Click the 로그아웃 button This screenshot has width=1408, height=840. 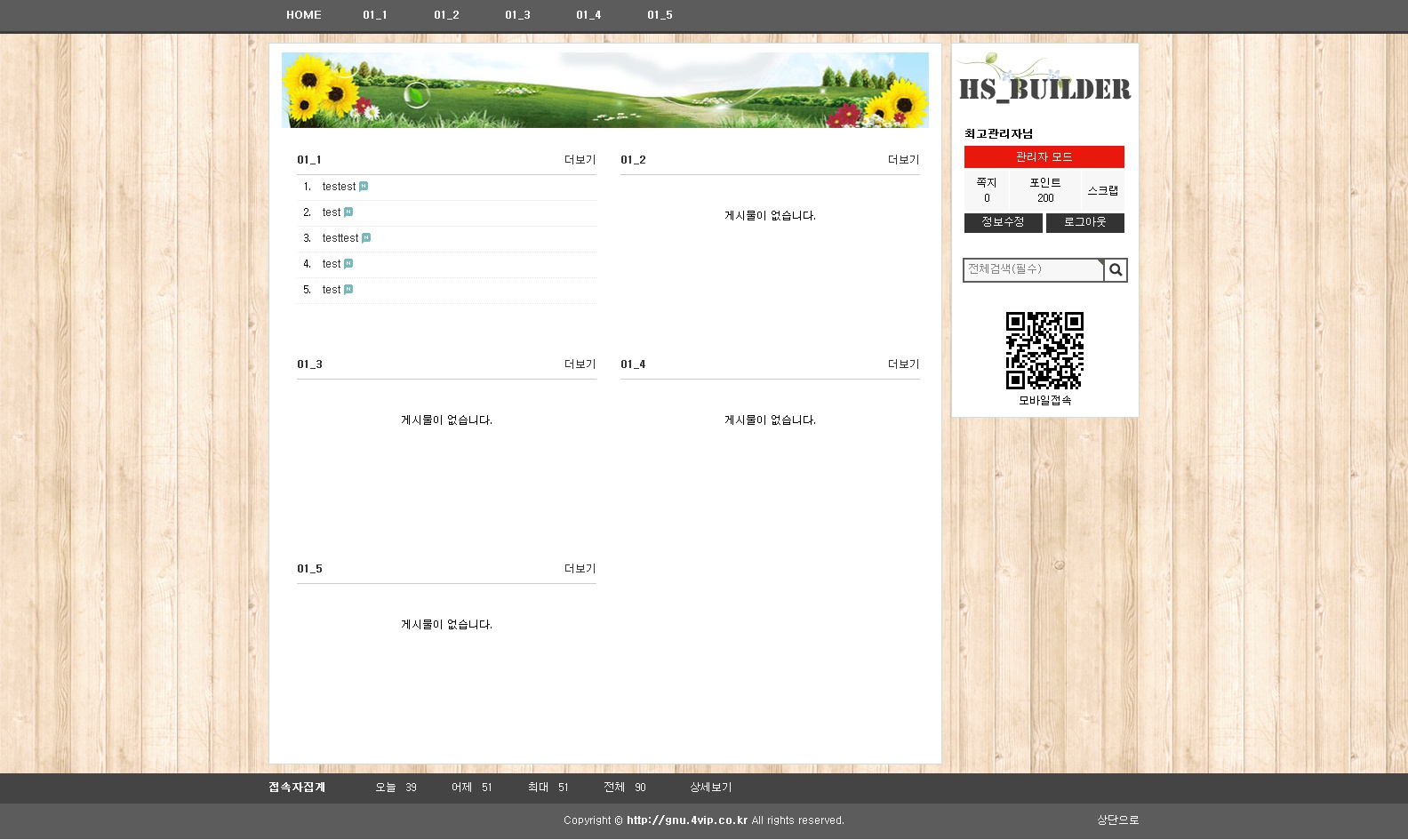(x=1084, y=222)
